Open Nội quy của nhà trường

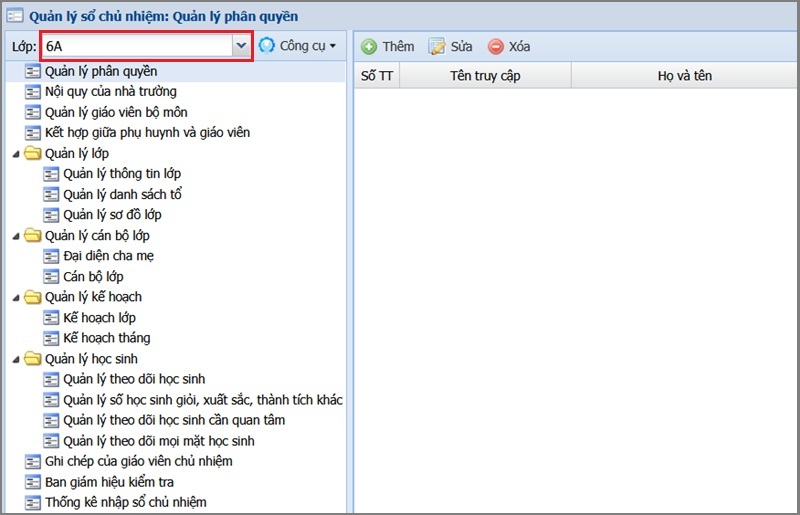[111, 92]
